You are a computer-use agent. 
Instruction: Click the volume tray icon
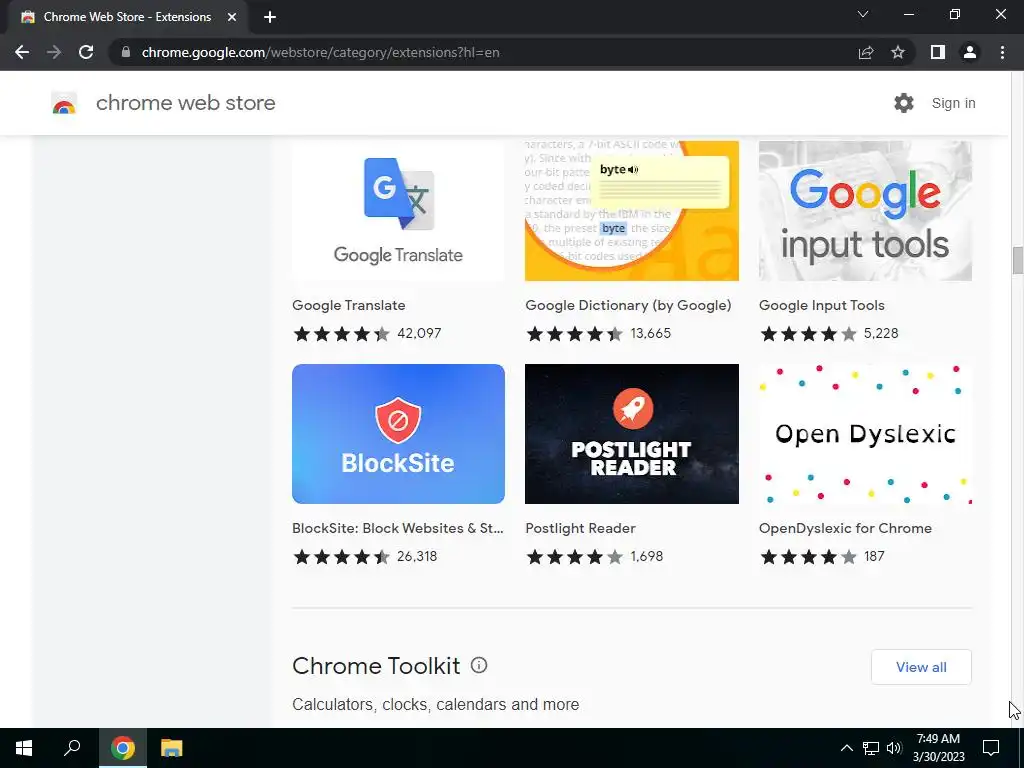[894, 748]
